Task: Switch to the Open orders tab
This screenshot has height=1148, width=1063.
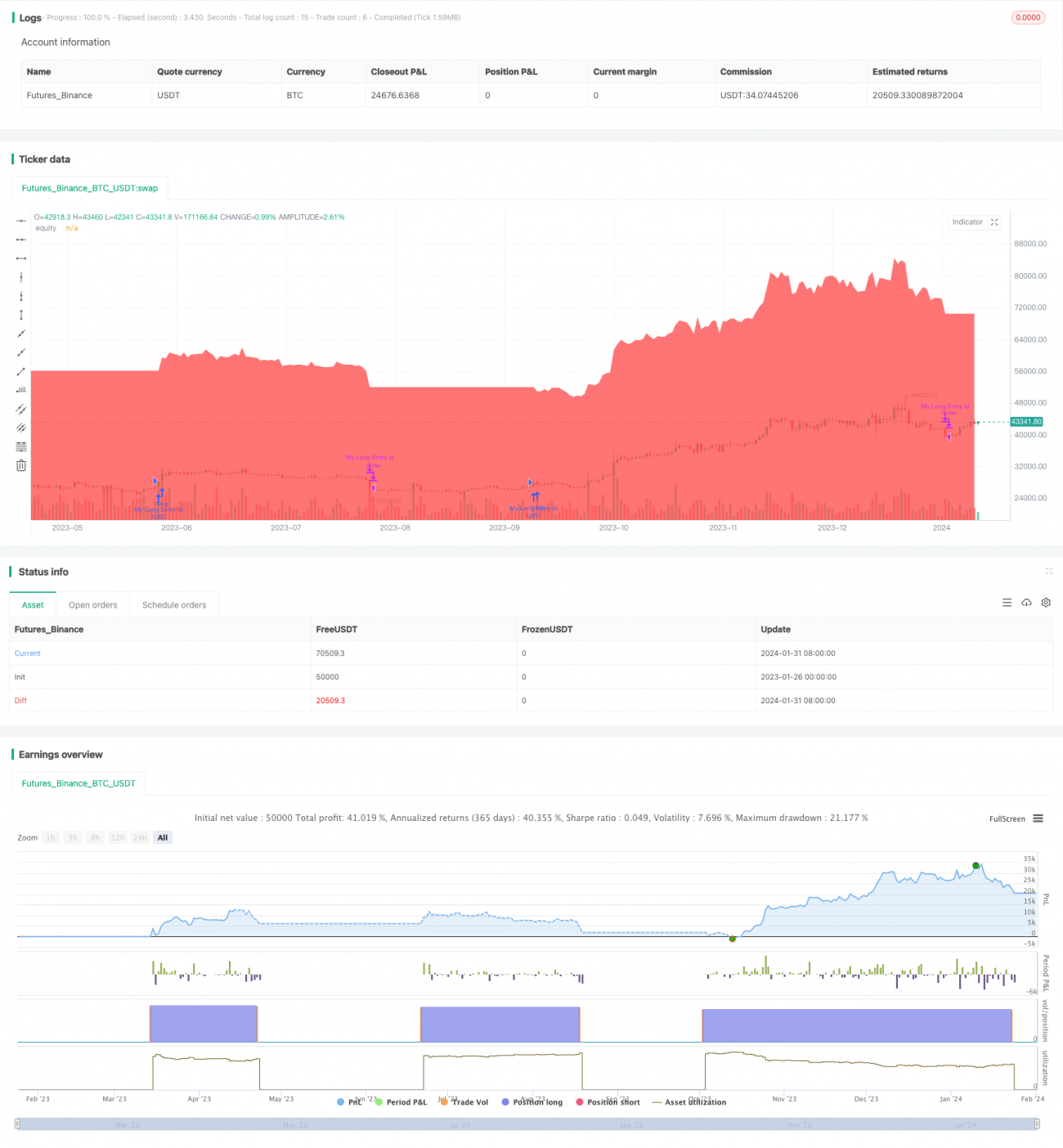Action: point(92,605)
